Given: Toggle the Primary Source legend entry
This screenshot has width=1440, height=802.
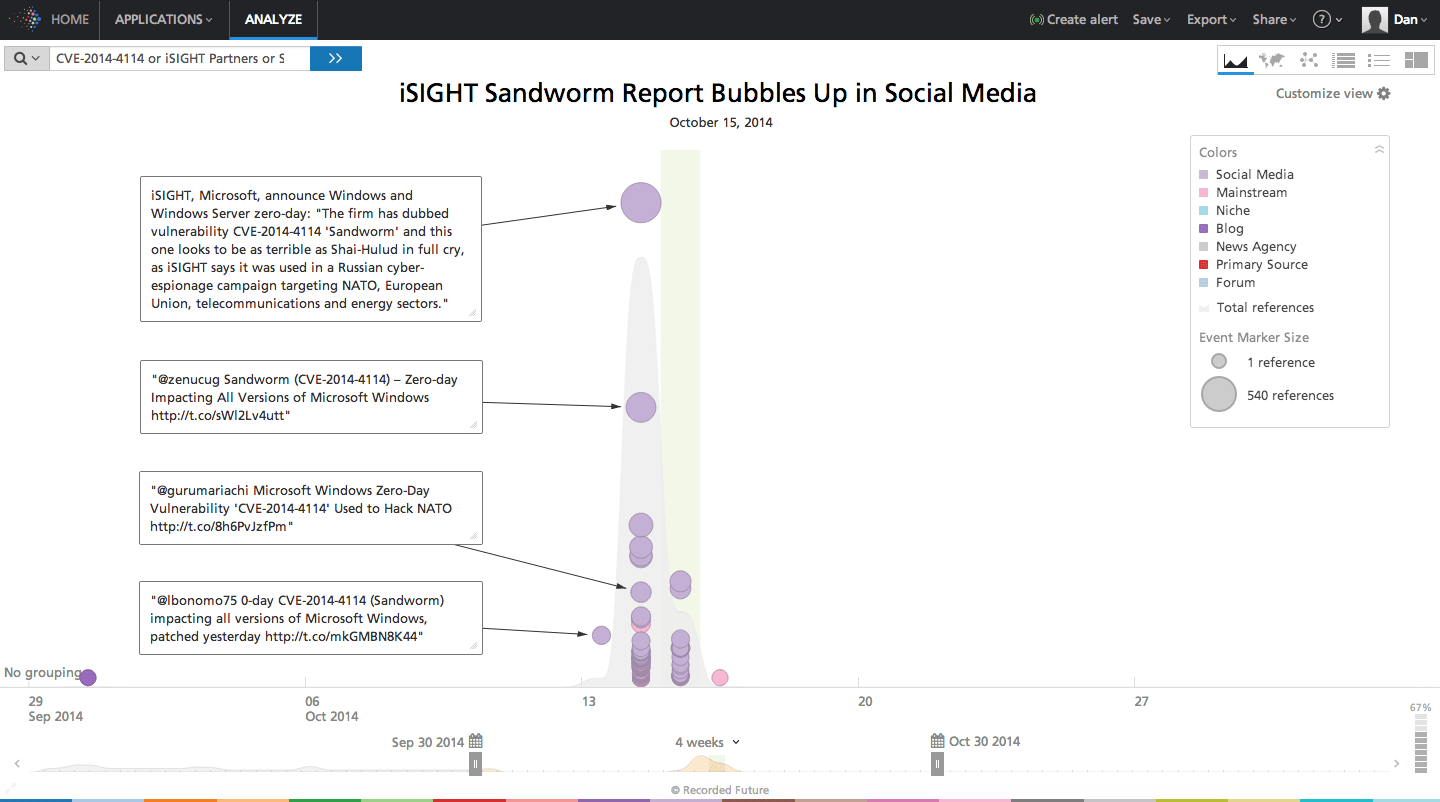Looking at the screenshot, I should coord(1254,264).
